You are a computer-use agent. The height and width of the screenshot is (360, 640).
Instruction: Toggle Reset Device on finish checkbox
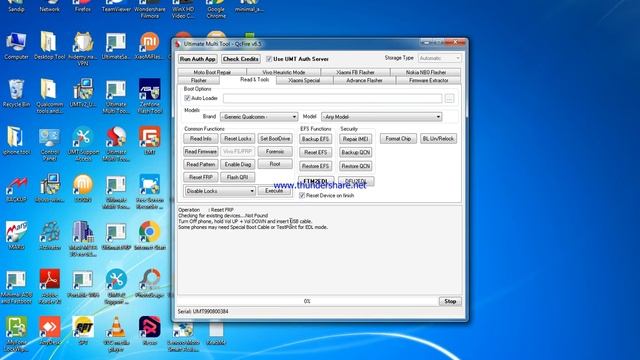tap(302, 196)
